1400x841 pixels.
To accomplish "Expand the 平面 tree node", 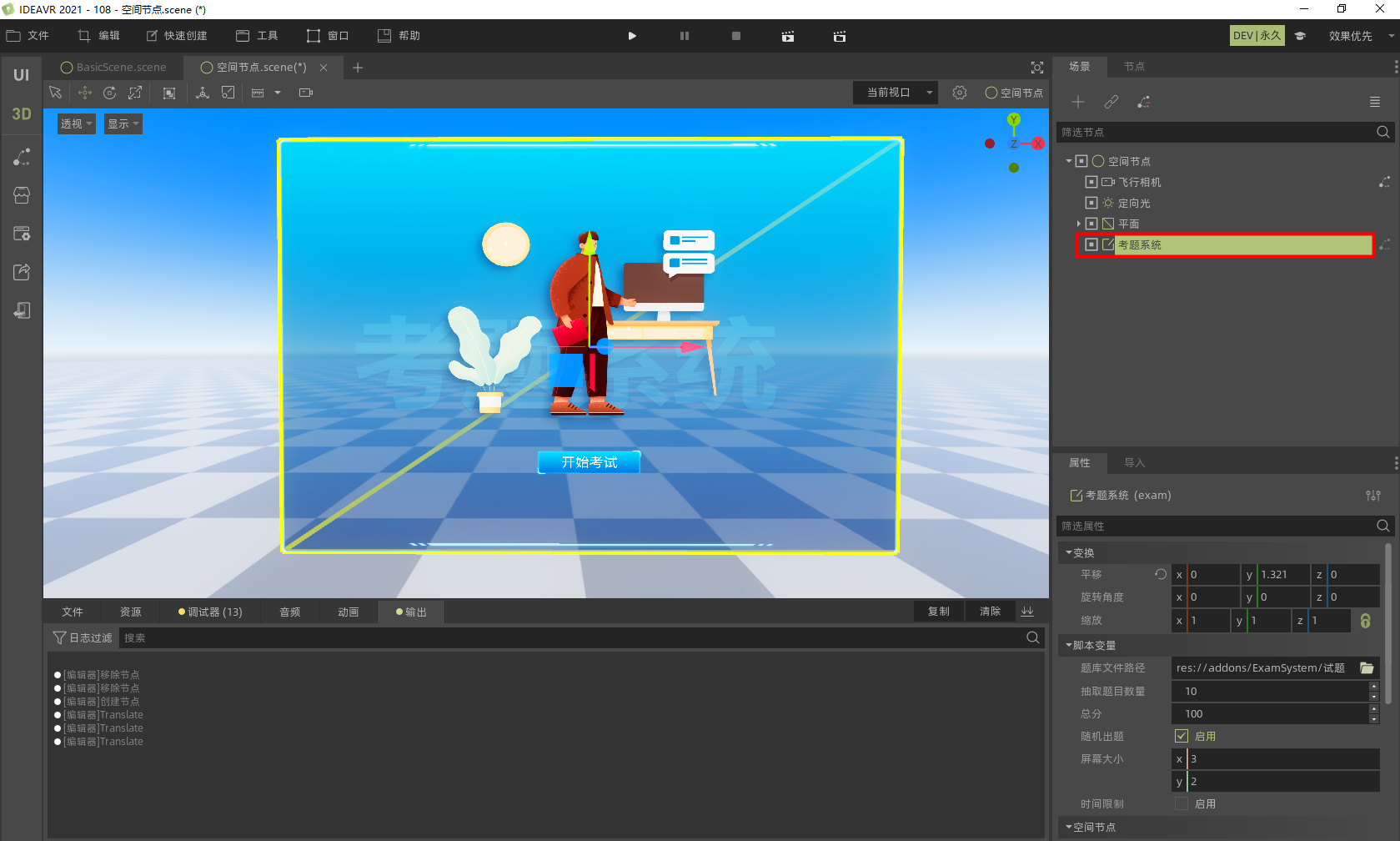I will pos(1079,224).
